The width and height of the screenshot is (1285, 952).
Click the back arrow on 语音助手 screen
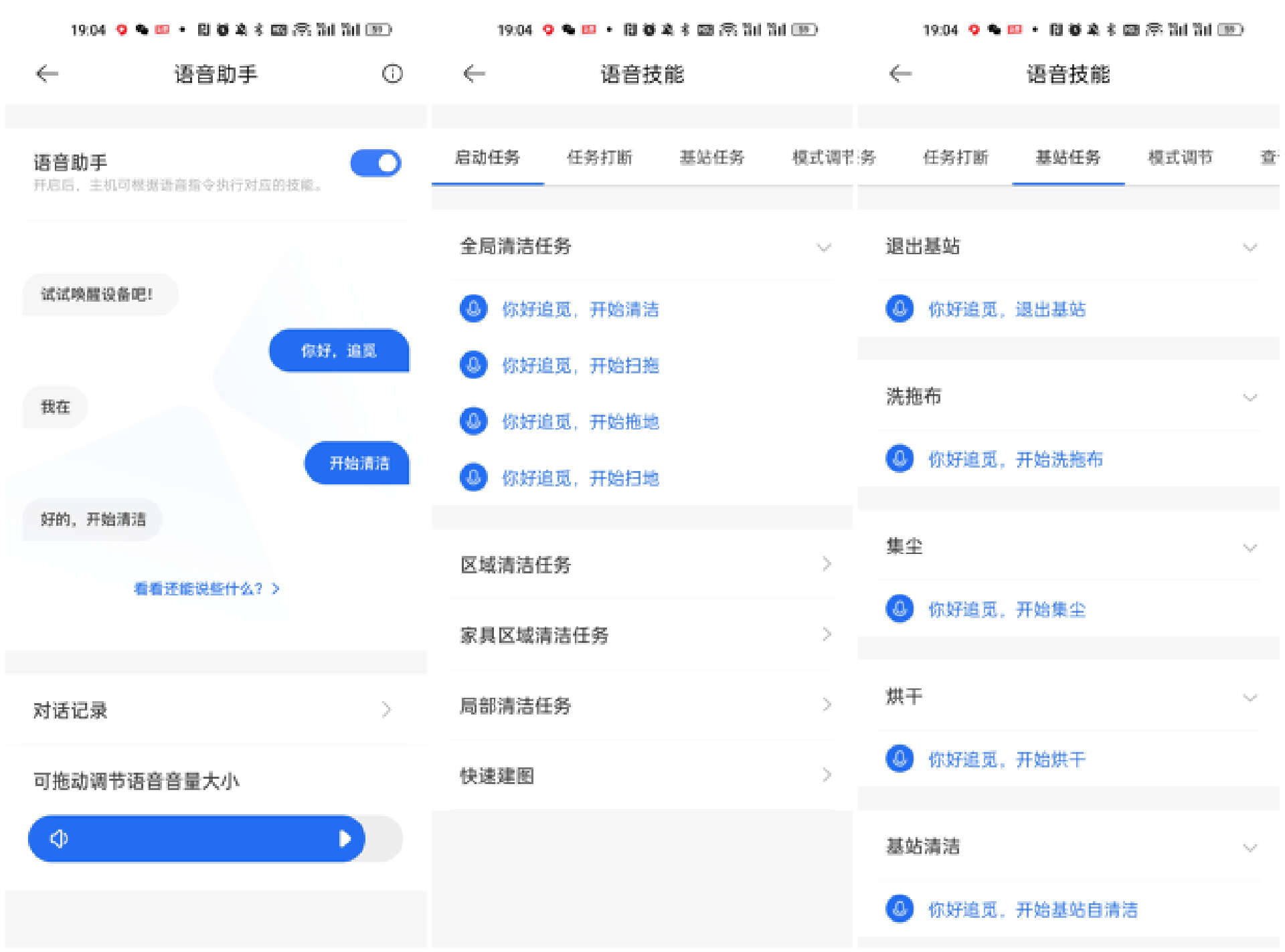click(x=47, y=74)
